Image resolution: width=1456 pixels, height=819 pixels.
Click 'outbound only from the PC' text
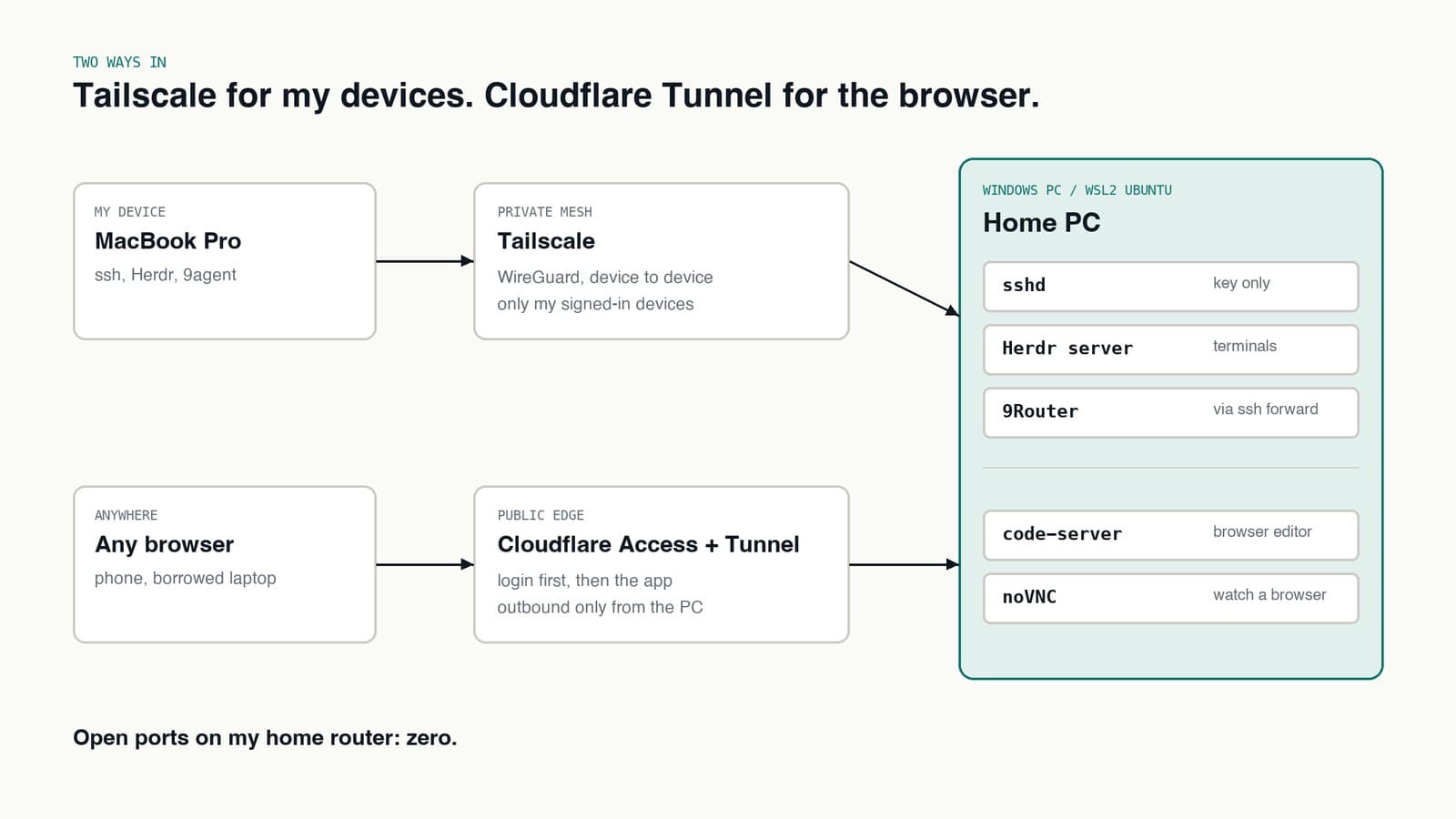(x=600, y=607)
